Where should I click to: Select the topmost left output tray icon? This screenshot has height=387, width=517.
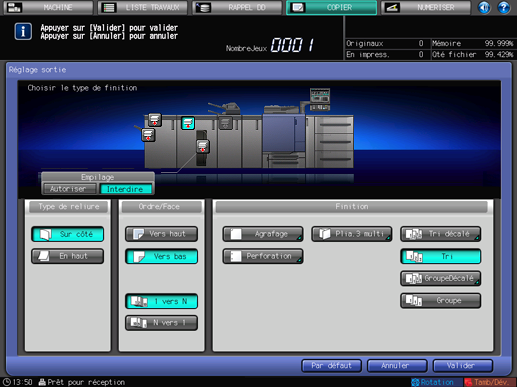coord(155,120)
